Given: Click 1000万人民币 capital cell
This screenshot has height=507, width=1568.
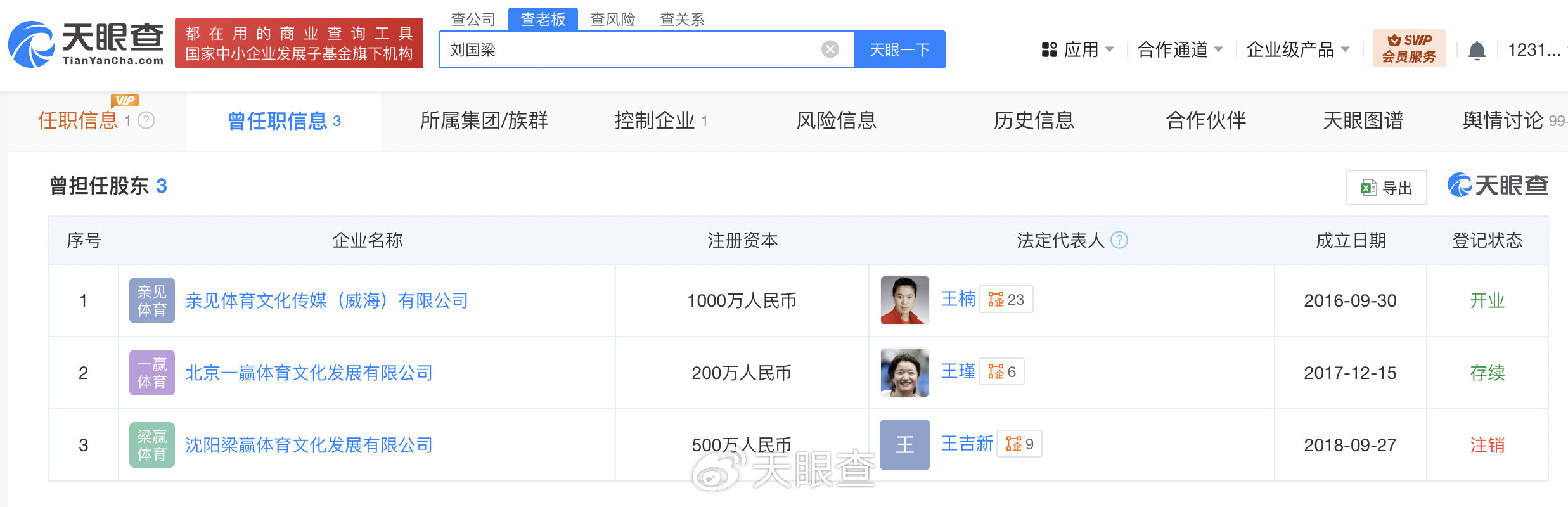Looking at the screenshot, I should point(742,300).
